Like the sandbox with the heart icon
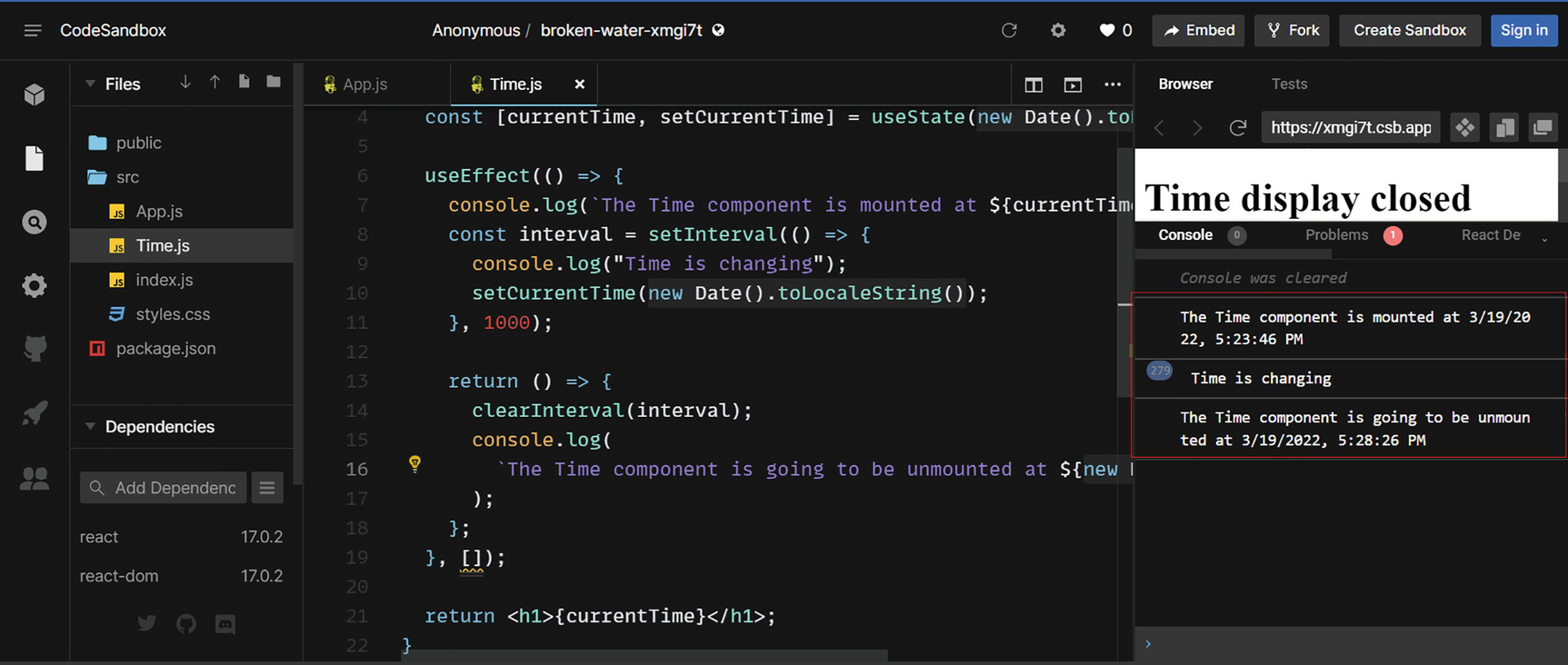 tap(1106, 31)
